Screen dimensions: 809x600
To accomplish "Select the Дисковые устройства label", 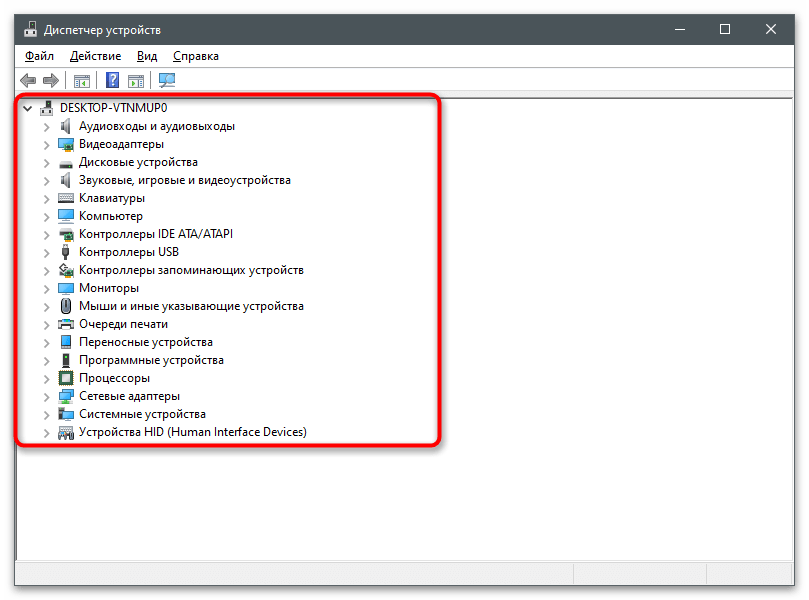I will click(x=138, y=162).
